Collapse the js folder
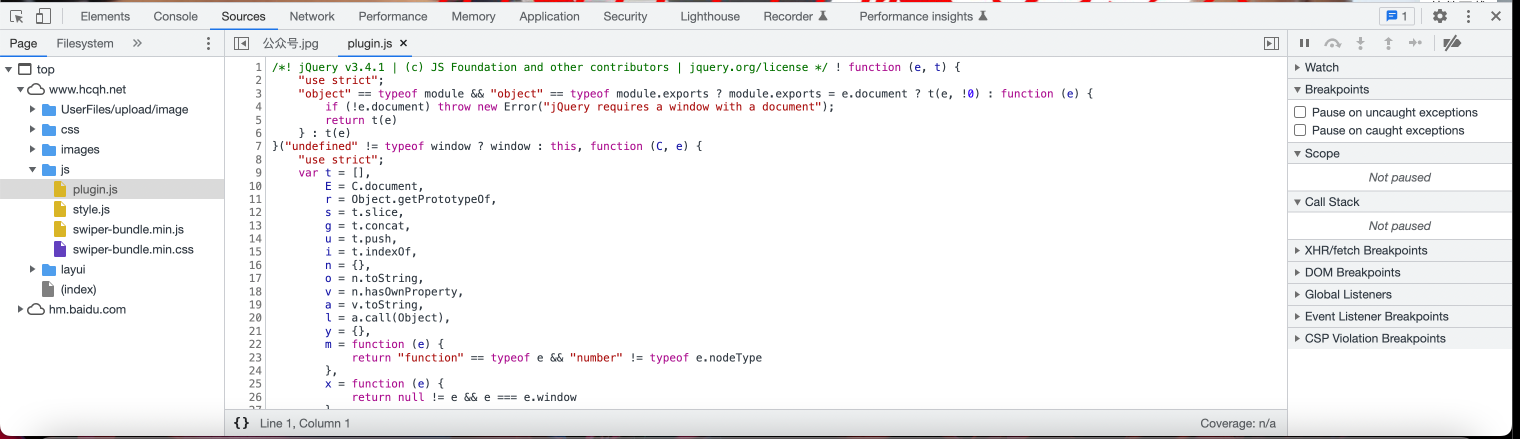 click(x=33, y=169)
